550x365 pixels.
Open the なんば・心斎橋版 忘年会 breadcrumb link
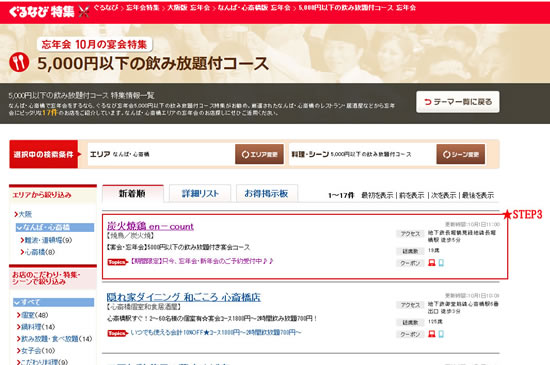click(x=254, y=8)
